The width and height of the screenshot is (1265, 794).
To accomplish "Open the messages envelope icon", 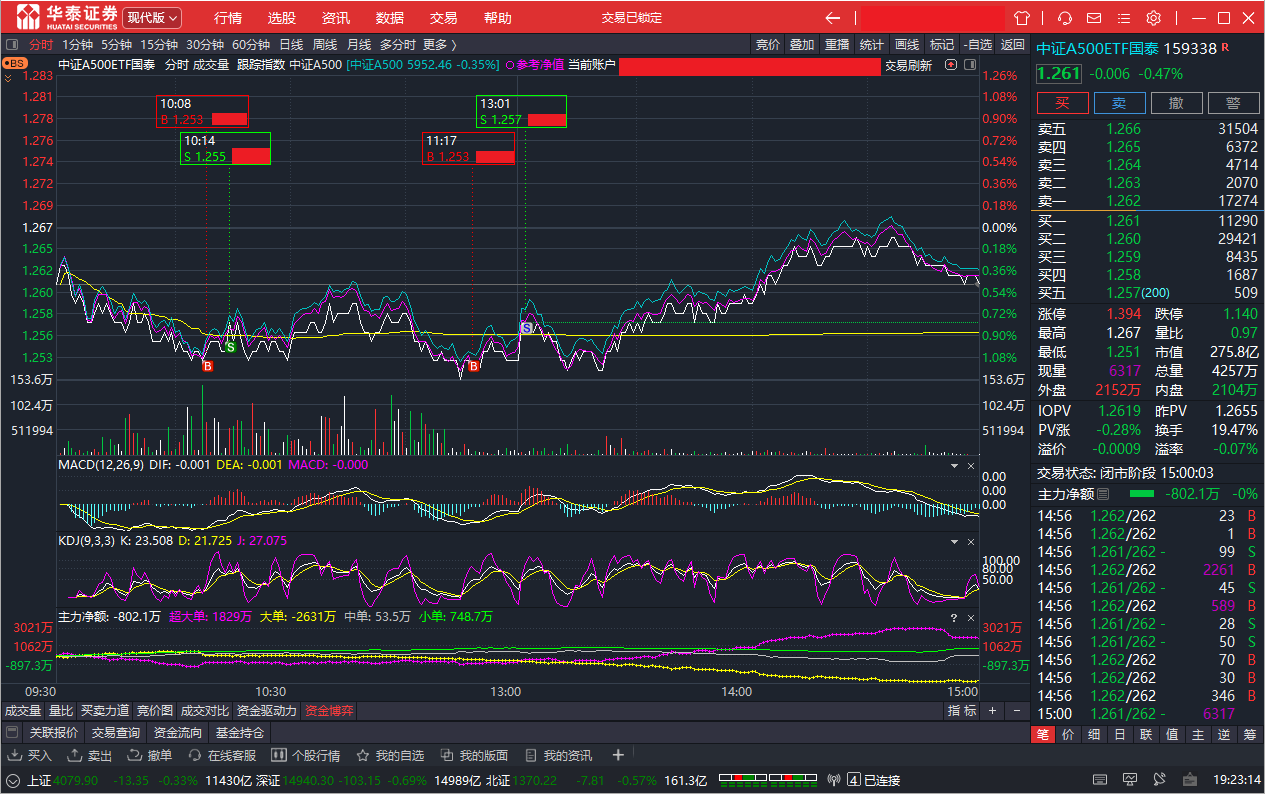I will [1094, 18].
